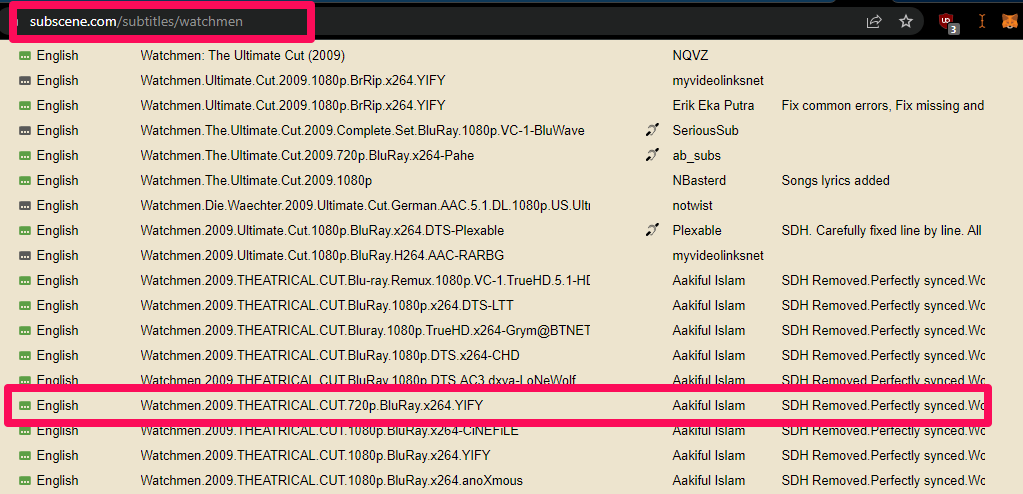Open the THEATRICAL.CUT DTS.x264-CHD subtitle
This screenshot has width=1023, height=494.
click(330, 356)
